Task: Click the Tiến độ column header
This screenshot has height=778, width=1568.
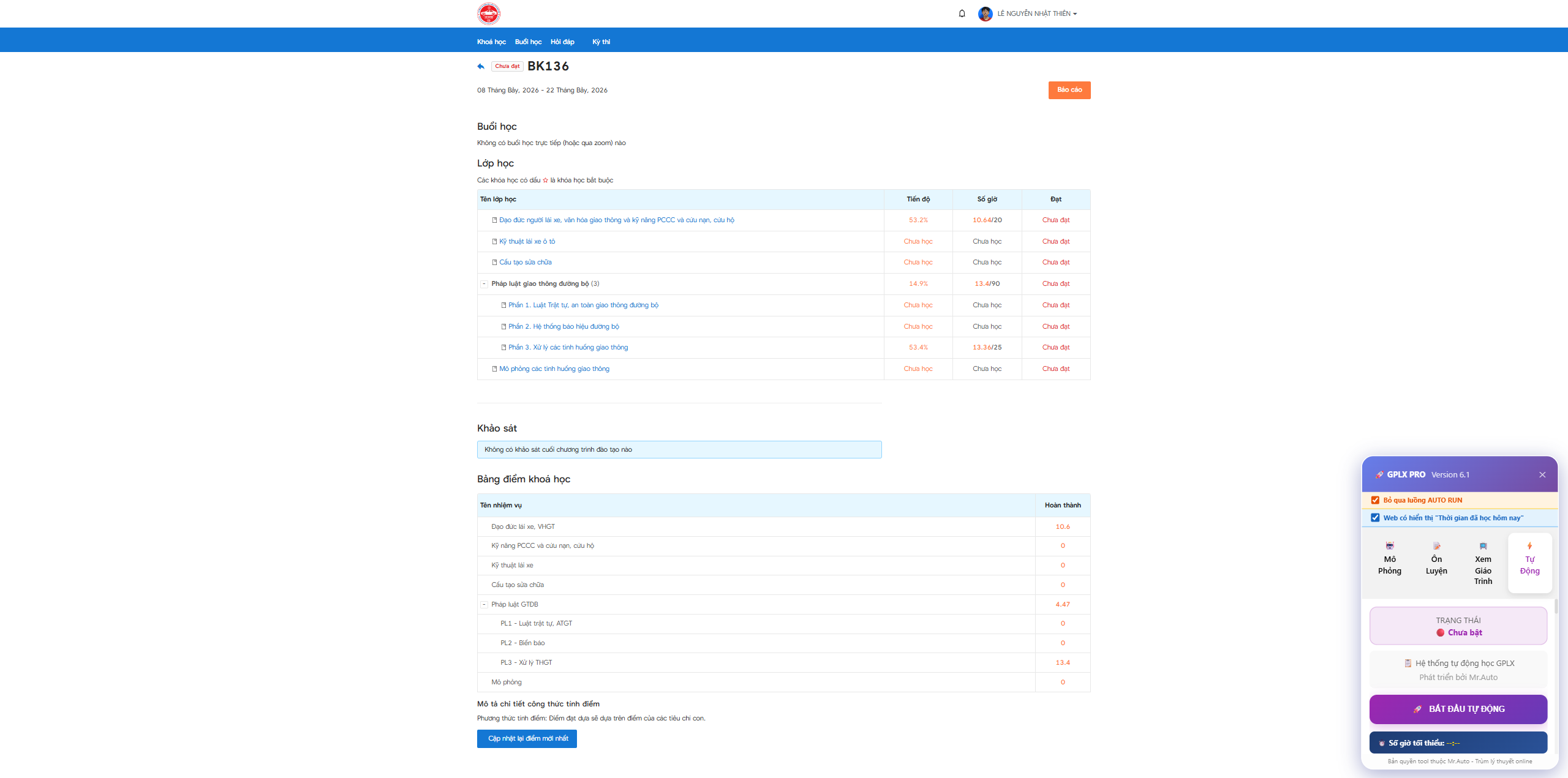Action: (x=918, y=199)
